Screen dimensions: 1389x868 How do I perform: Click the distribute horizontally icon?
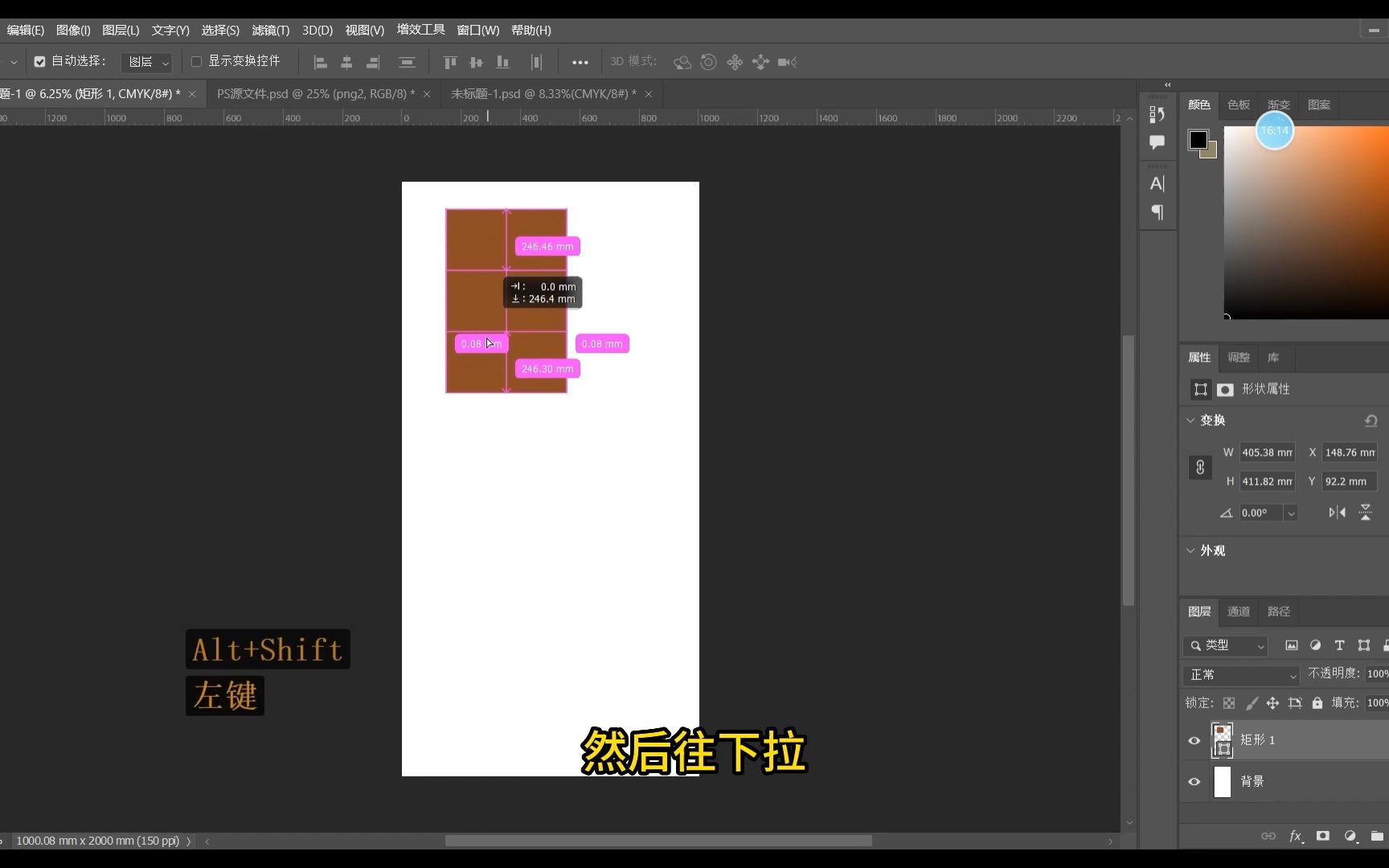point(536,62)
